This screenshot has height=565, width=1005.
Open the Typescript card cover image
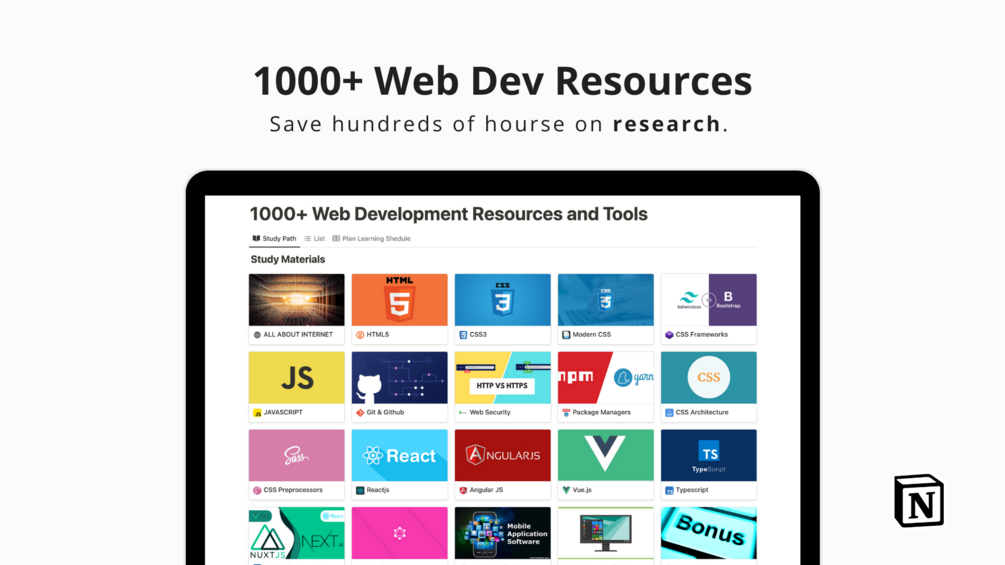click(x=709, y=455)
